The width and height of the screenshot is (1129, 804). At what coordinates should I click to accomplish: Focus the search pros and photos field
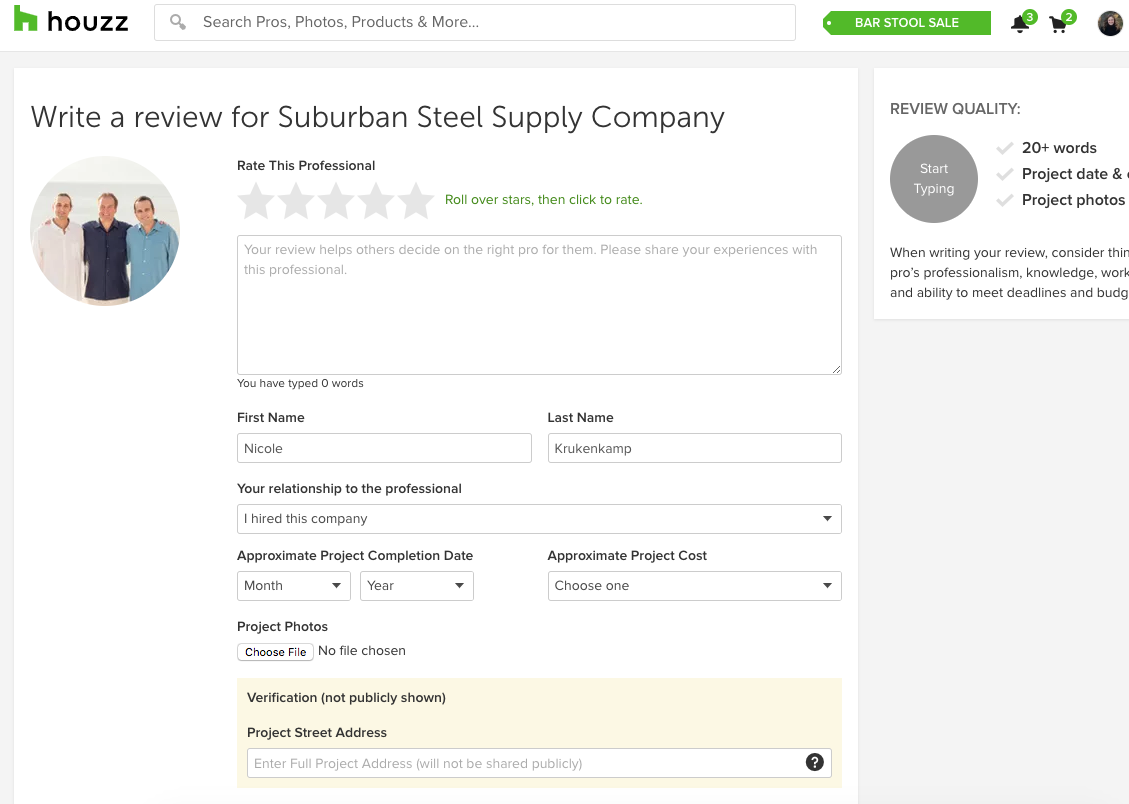pos(475,22)
